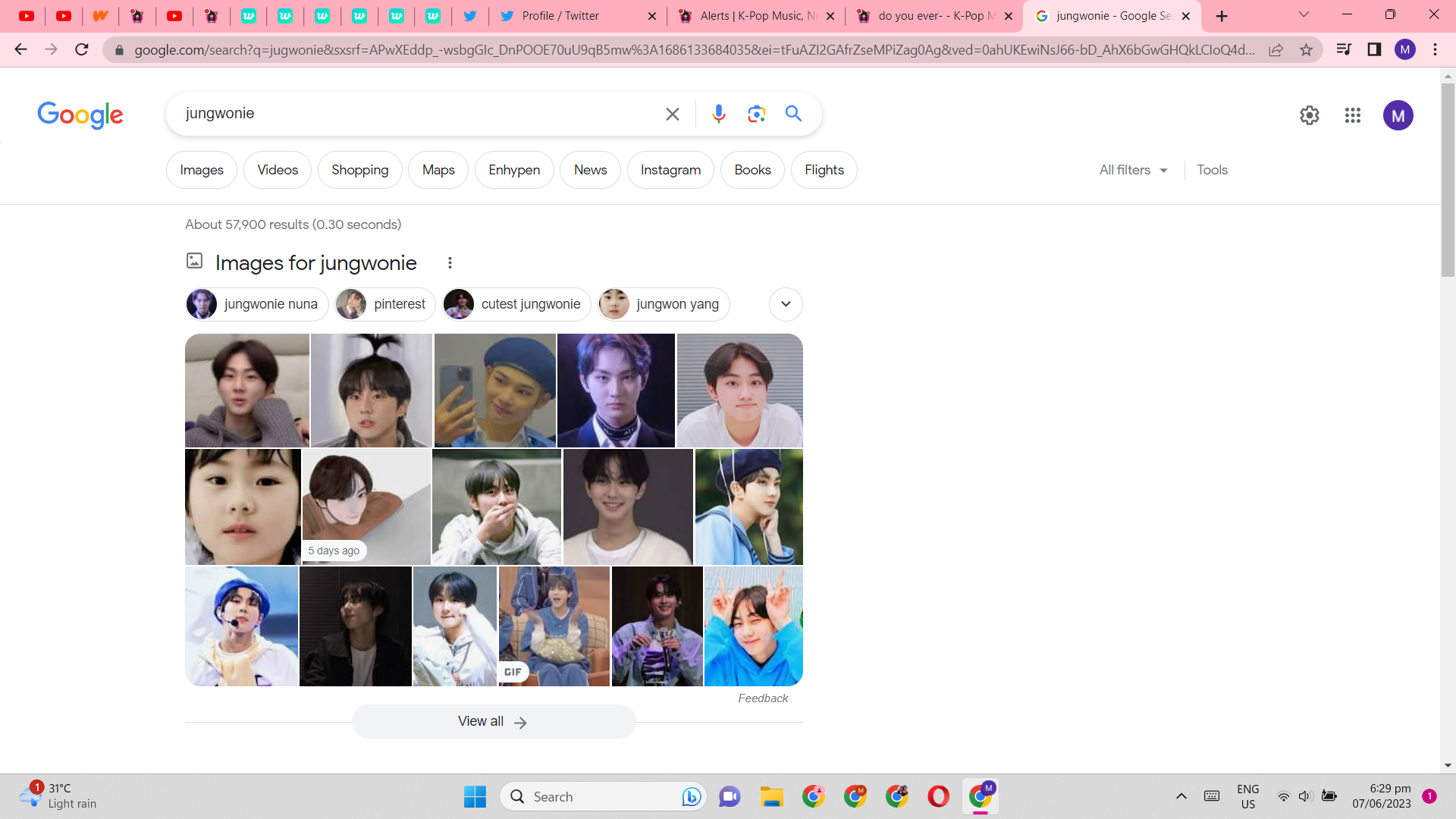Image resolution: width=1456 pixels, height=819 pixels.
Task: Reload the current page
Action: (82, 49)
